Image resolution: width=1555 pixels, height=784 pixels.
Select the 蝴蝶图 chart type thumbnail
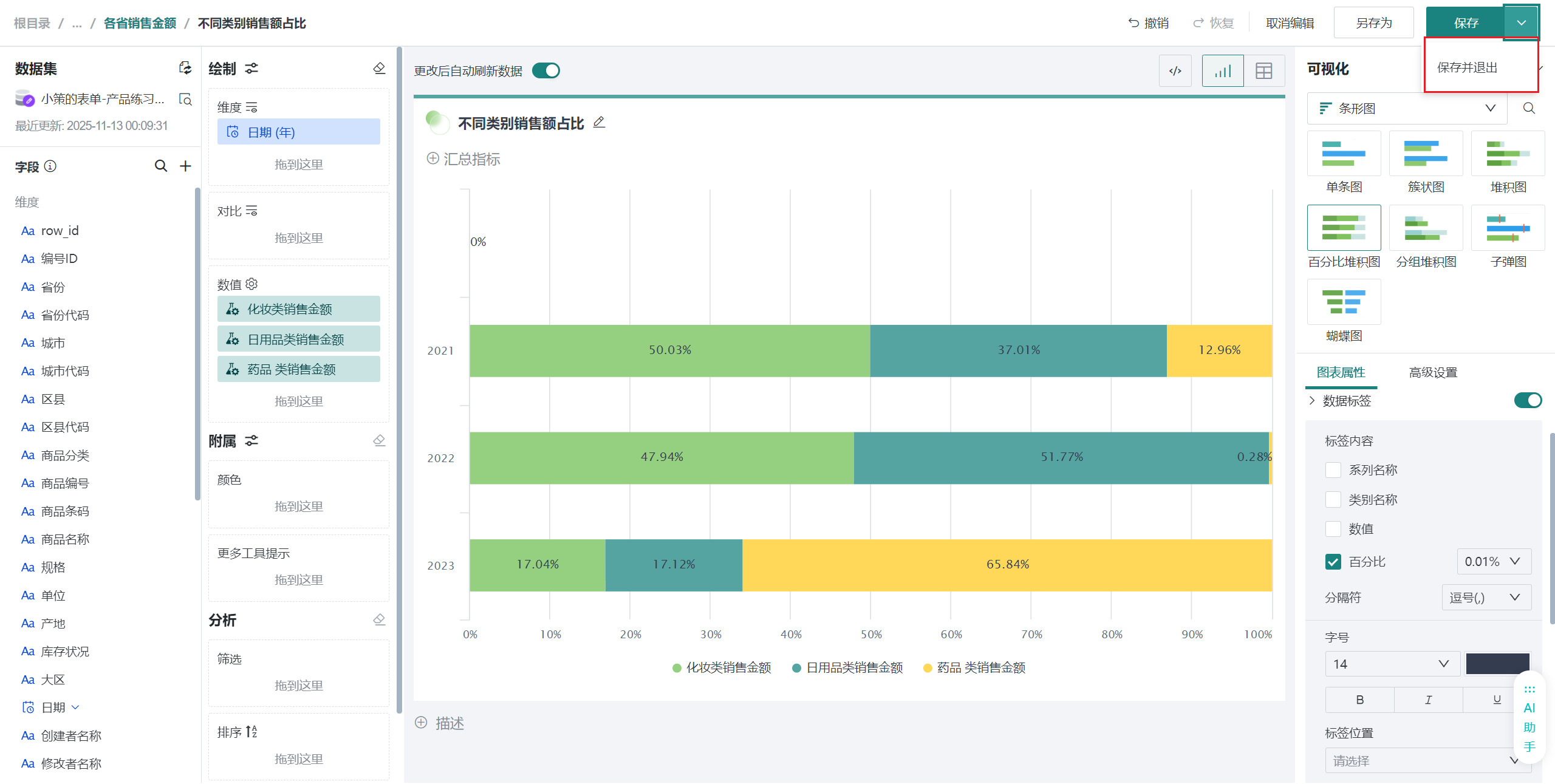pos(1344,302)
